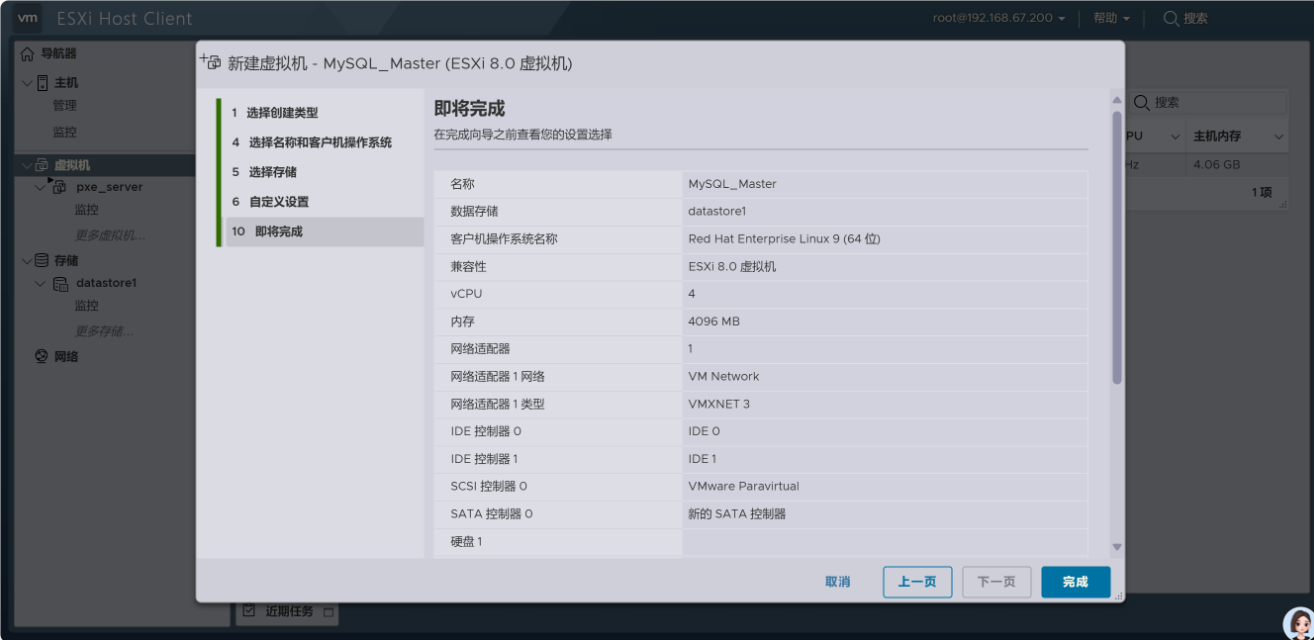Select step 10 Ready to complete
1314x640 pixels.
coord(323,232)
